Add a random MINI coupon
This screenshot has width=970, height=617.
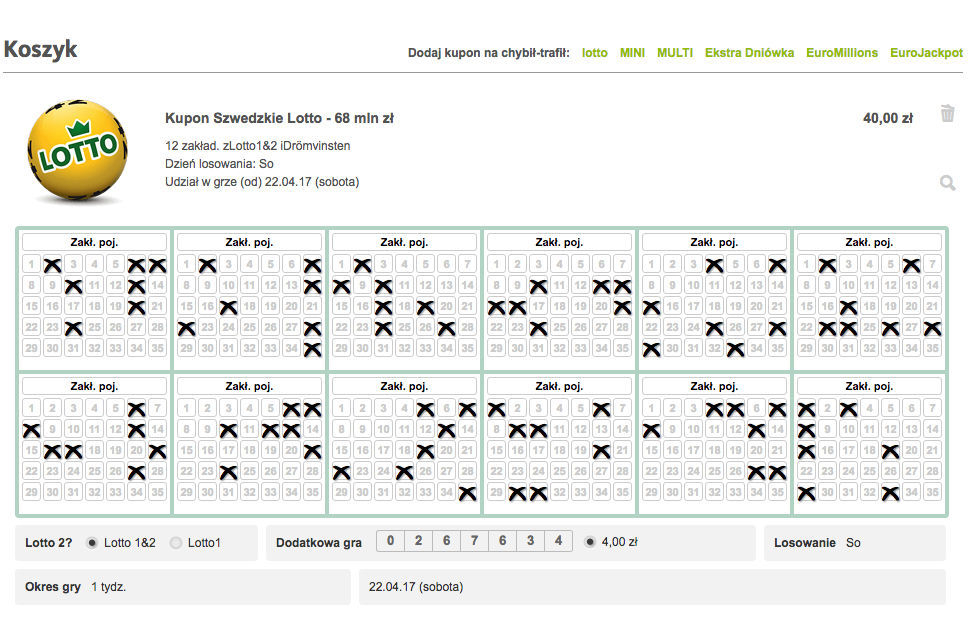(632, 53)
